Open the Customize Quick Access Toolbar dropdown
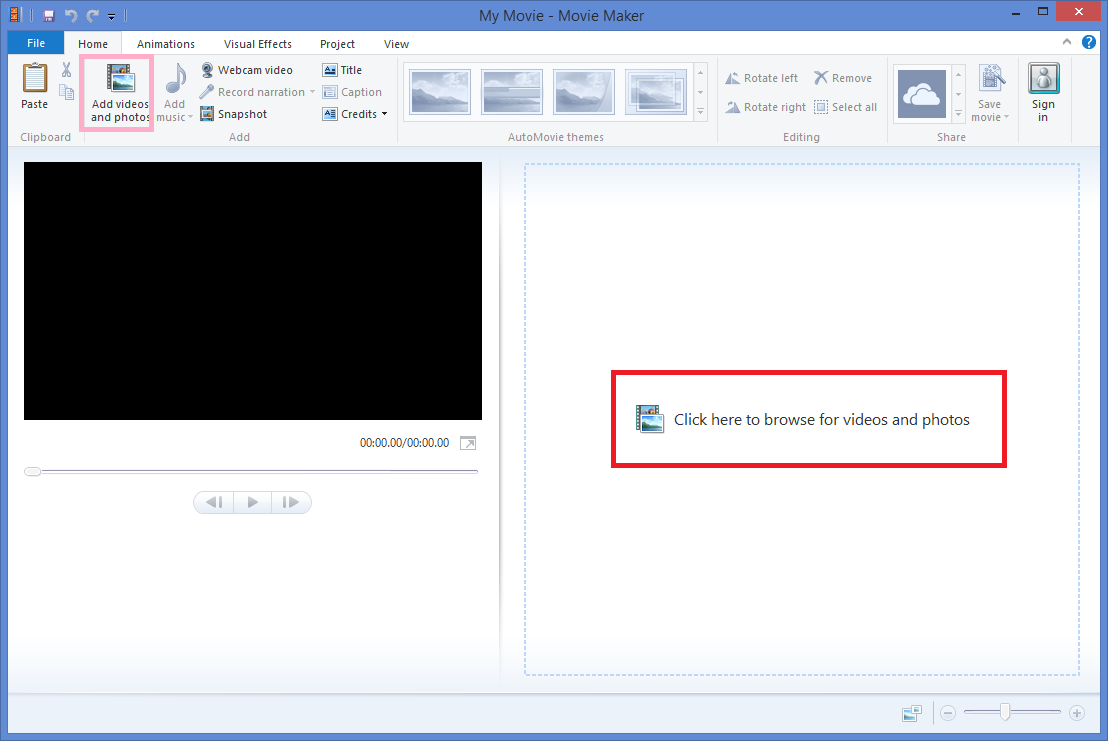This screenshot has width=1108, height=741. click(111, 16)
